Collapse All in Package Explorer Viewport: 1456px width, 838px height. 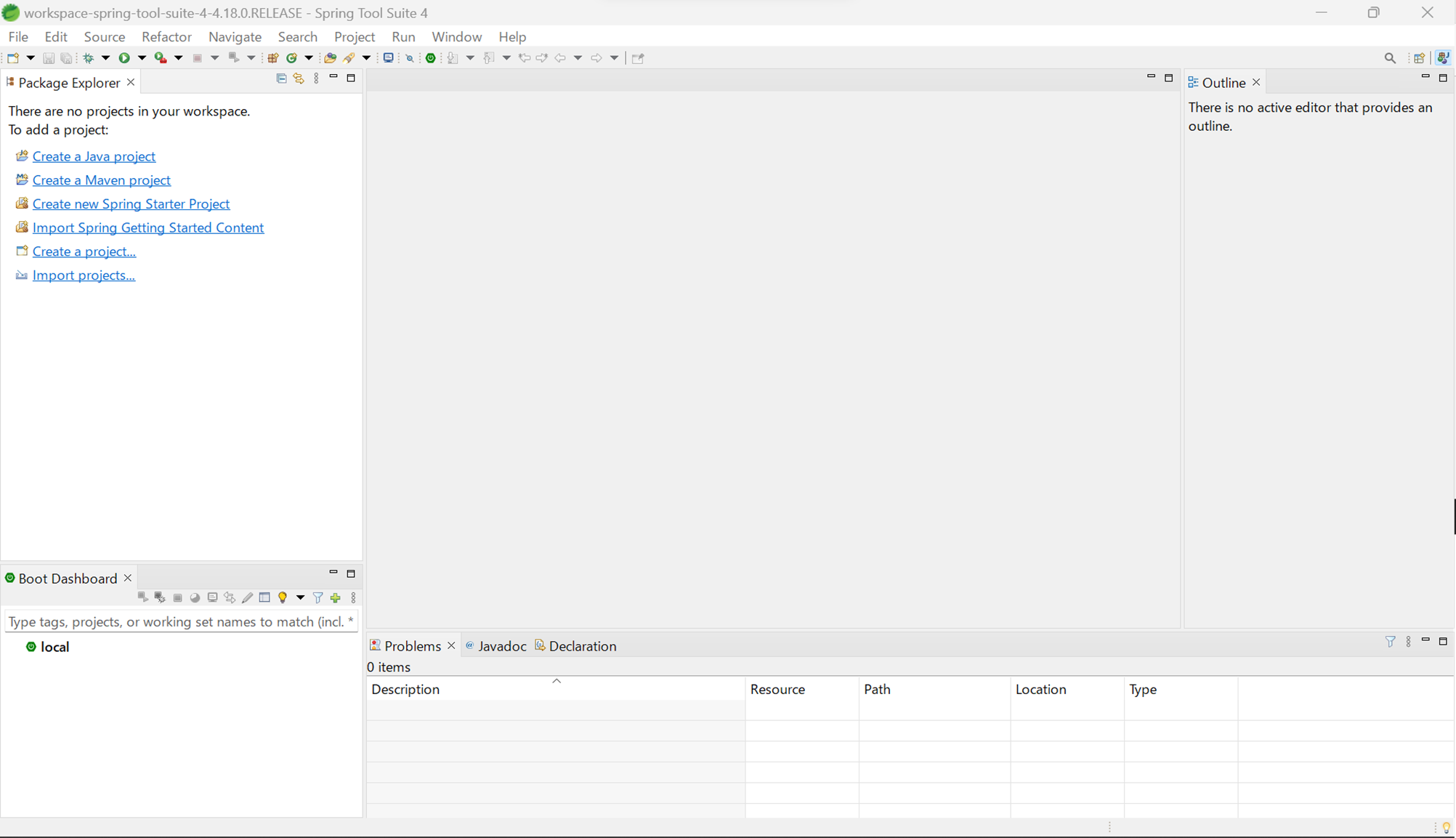click(x=281, y=78)
